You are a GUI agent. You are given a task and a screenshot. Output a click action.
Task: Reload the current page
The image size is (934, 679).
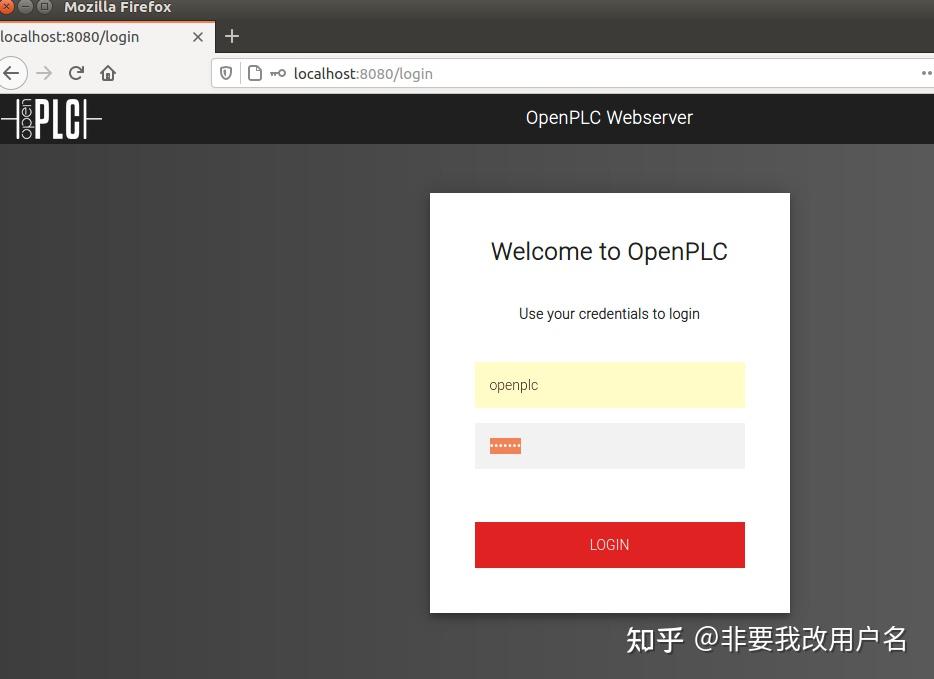[x=76, y=73]
